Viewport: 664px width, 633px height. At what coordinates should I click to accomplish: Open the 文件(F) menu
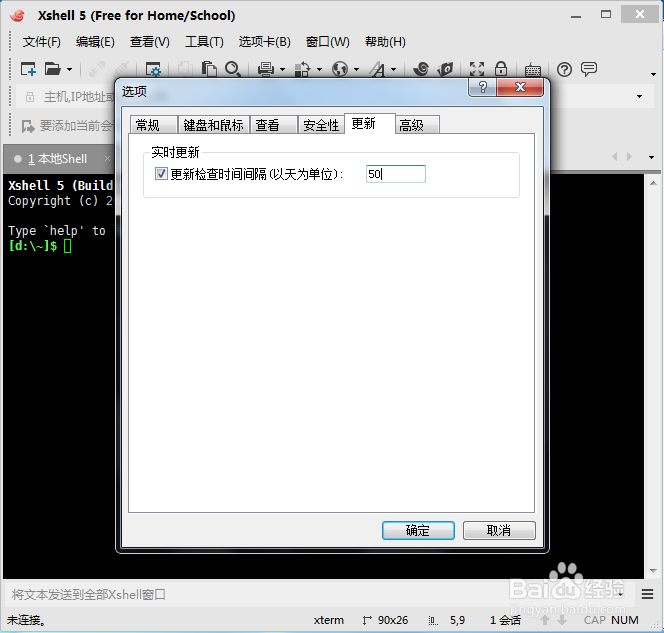click(x=42, y=42)
